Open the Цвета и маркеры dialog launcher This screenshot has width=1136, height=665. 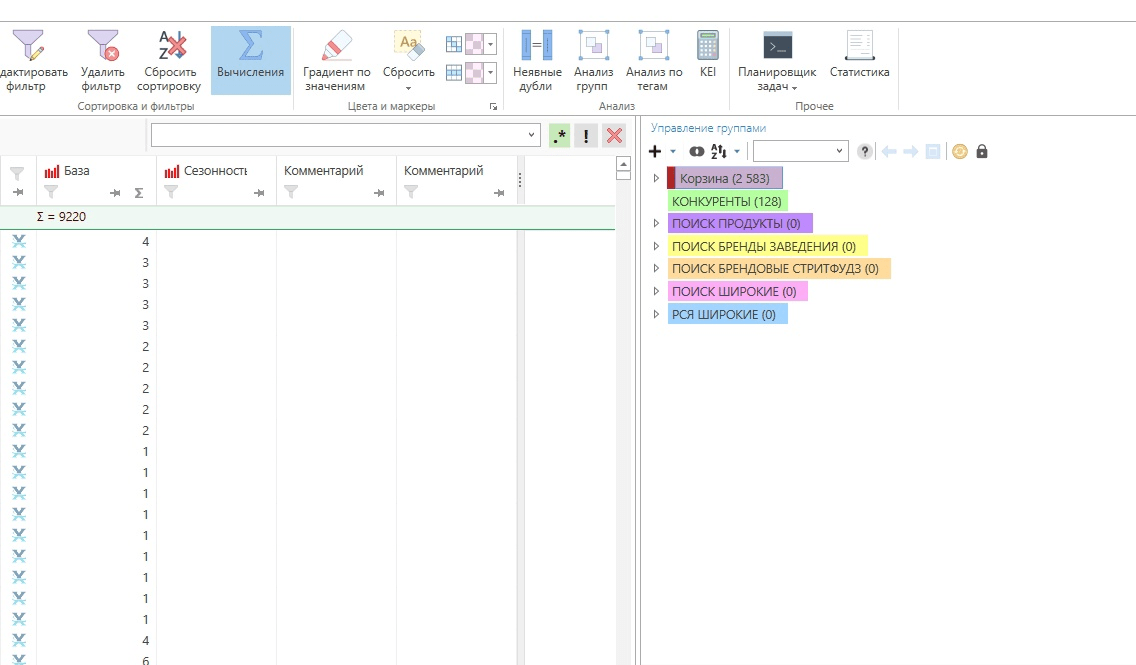click(493, 106)
